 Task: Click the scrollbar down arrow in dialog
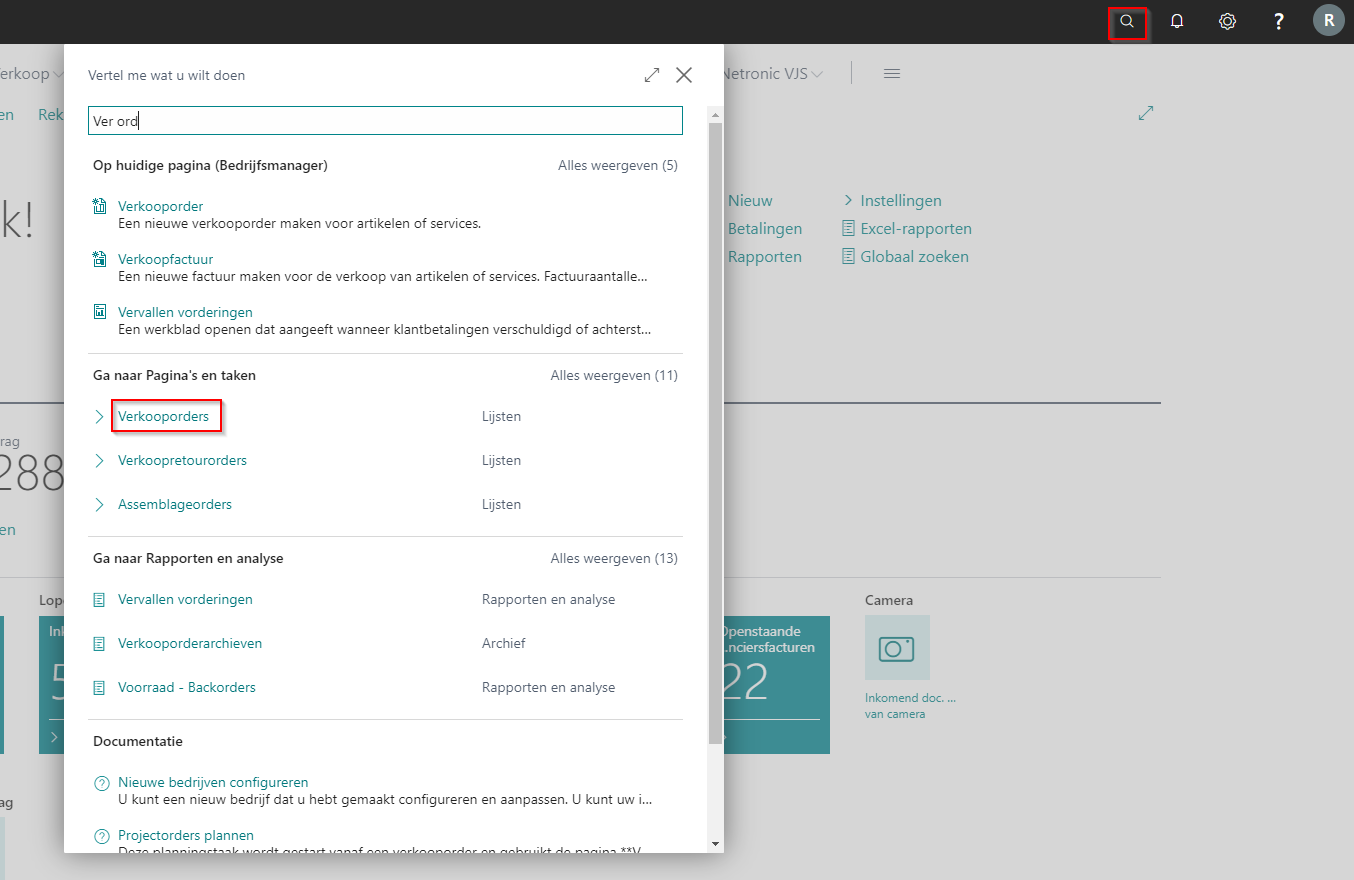(x=715, y=844)
